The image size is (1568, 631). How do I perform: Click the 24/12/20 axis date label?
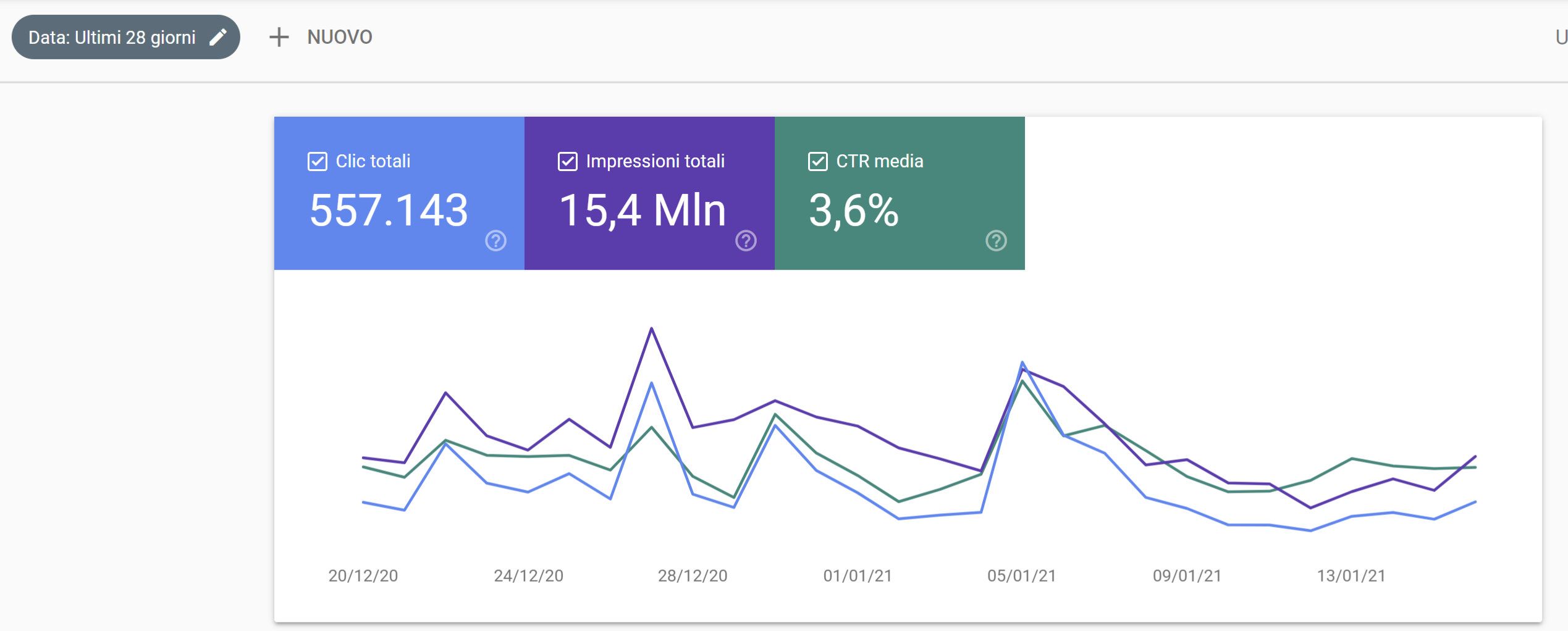[x=529, y=576]
